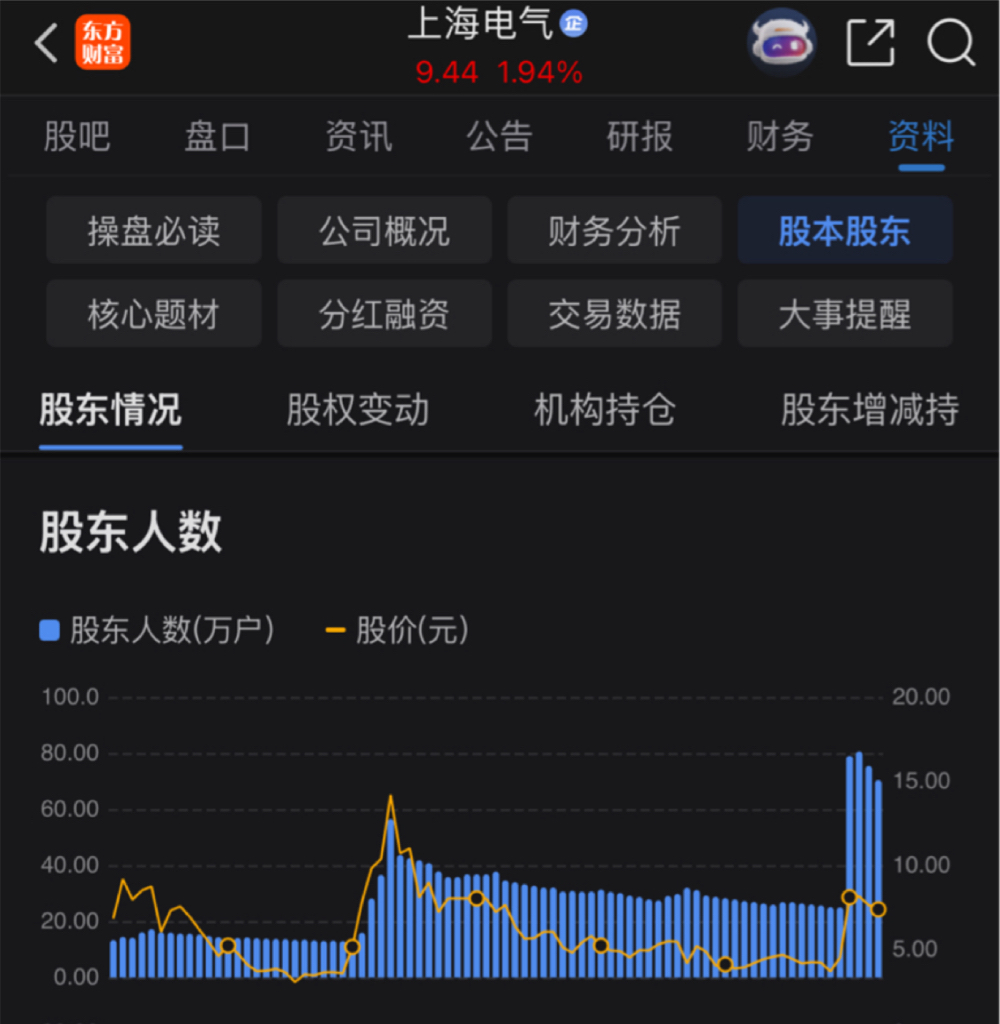Image resolution: width=1000 pixels, height=1024 pixels.
Task: Toggle the 股东人数(万户) legend blue swatch
Action: (50, 631)
